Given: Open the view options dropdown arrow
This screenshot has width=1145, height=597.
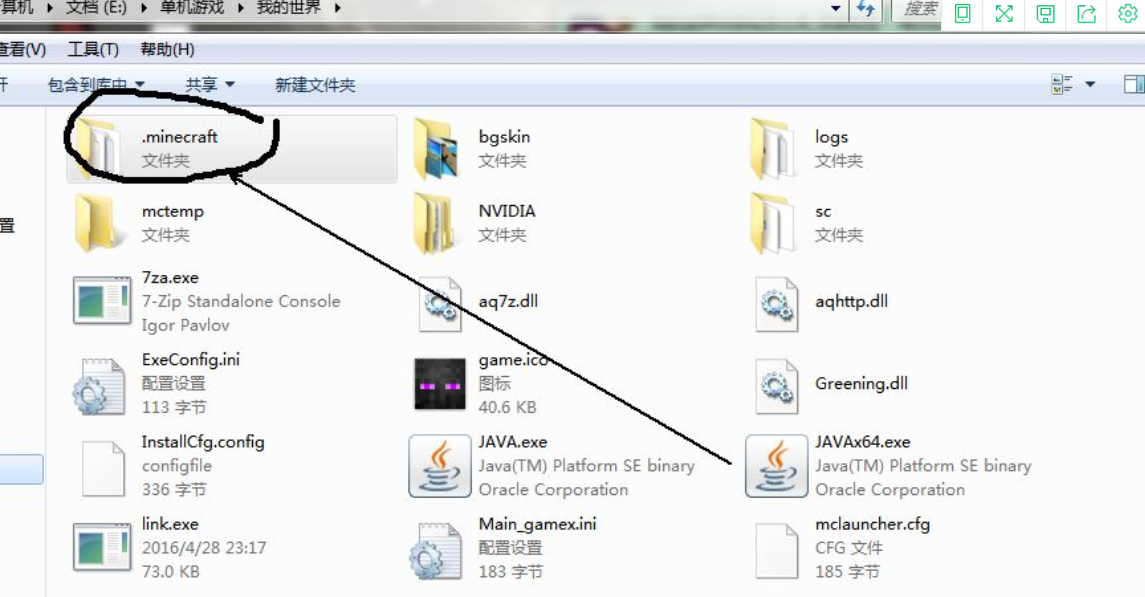Looking at the screenshot, I should 1090,85.
